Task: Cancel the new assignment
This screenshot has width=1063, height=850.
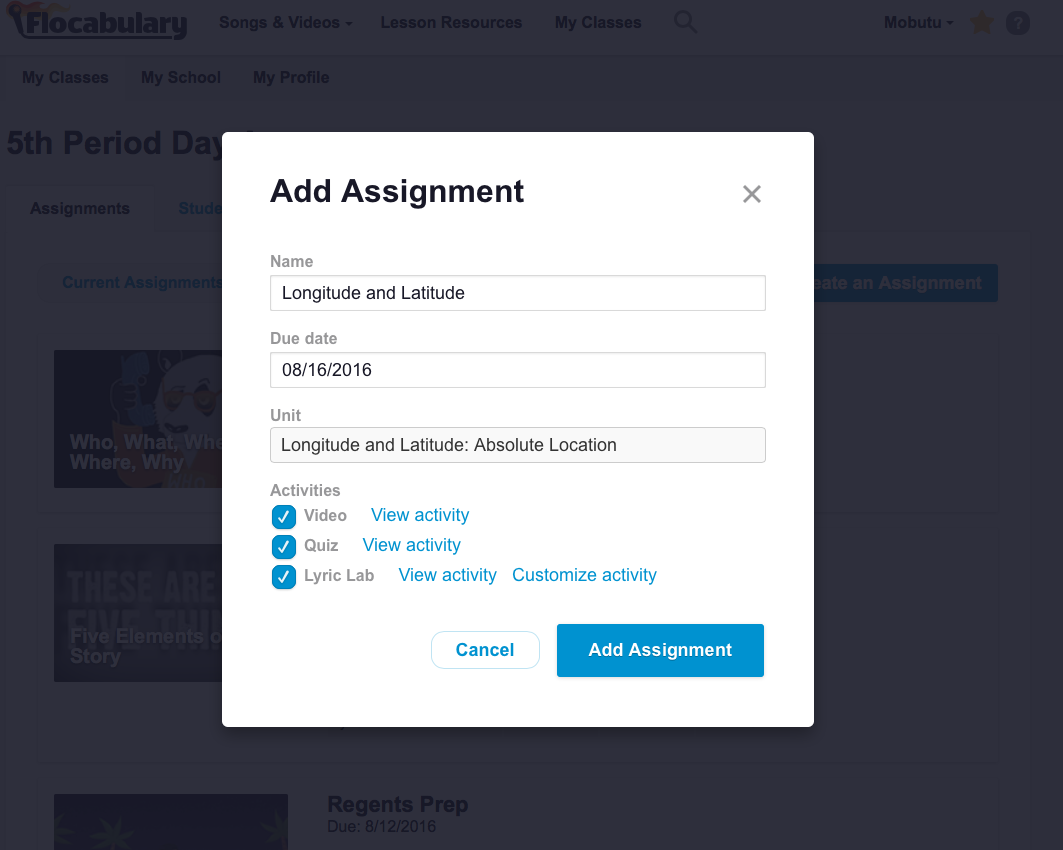Action: (x=485, y=650)
